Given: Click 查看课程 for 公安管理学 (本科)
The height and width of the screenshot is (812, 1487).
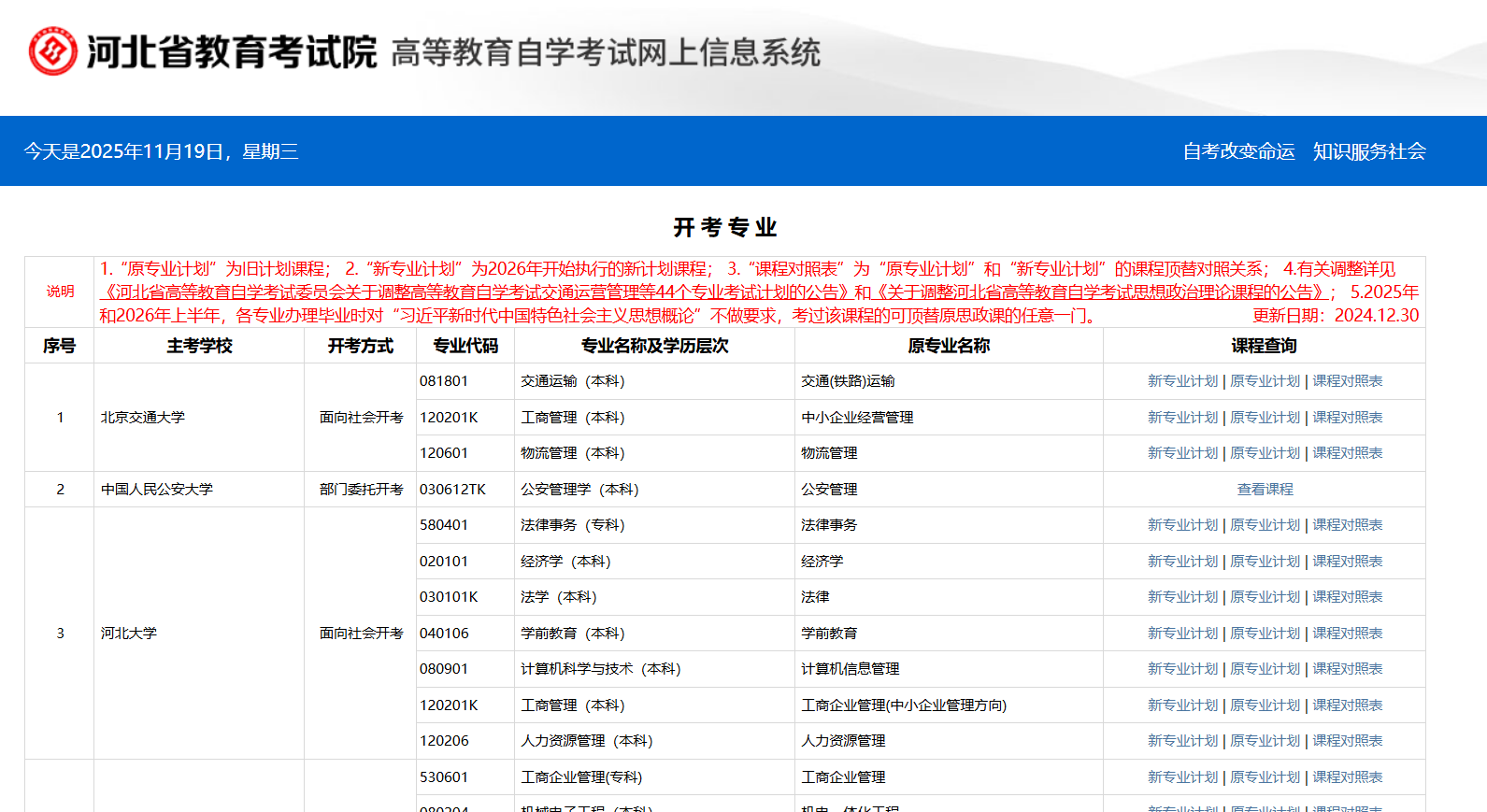Looking at the screenshot, I should [1265, 490].
